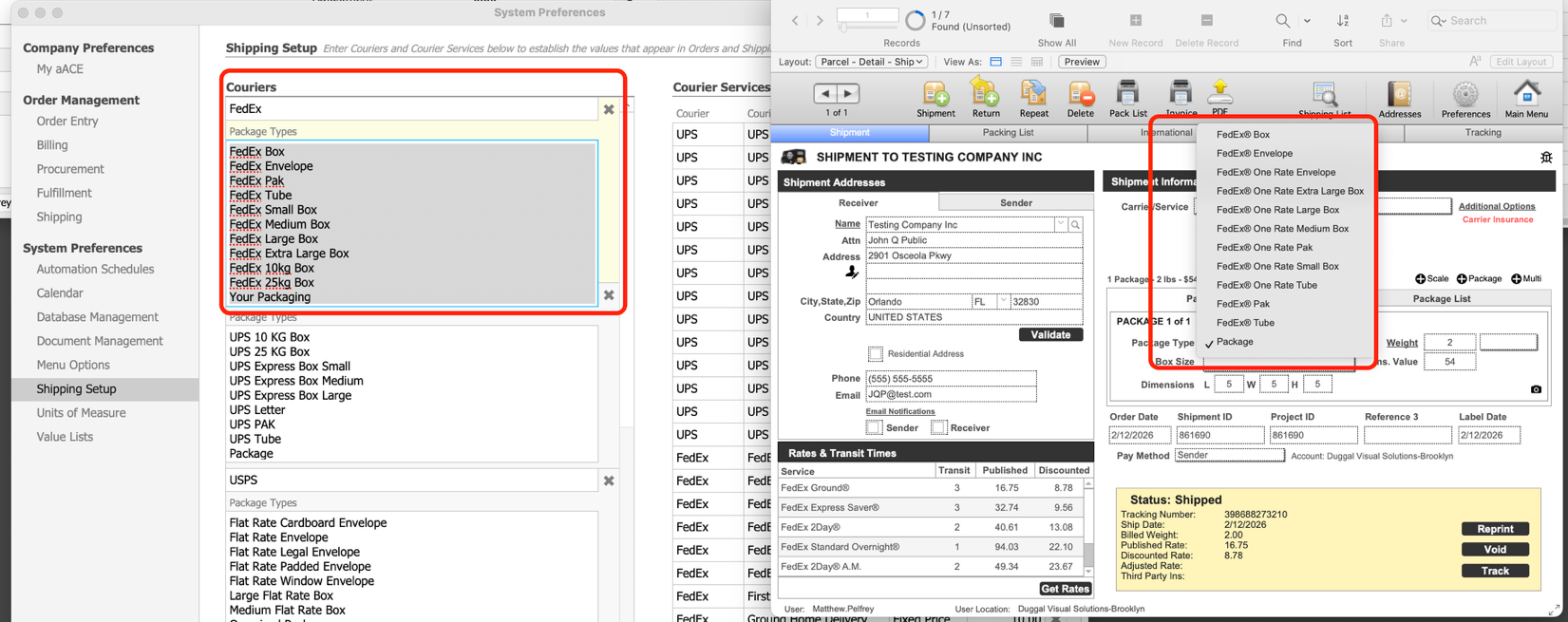Open the Package List tab
Viewport: 1568px width, 622px height.
1441,299
